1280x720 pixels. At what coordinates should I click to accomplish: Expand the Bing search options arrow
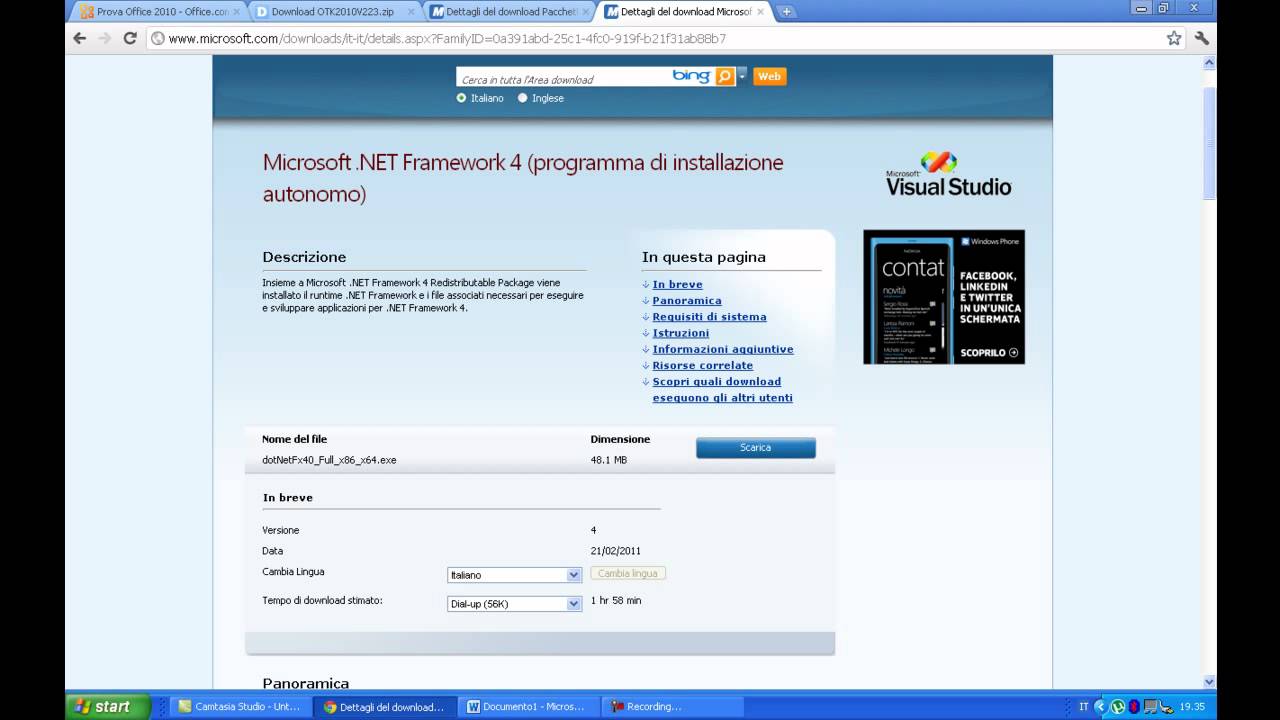(742, 75)
